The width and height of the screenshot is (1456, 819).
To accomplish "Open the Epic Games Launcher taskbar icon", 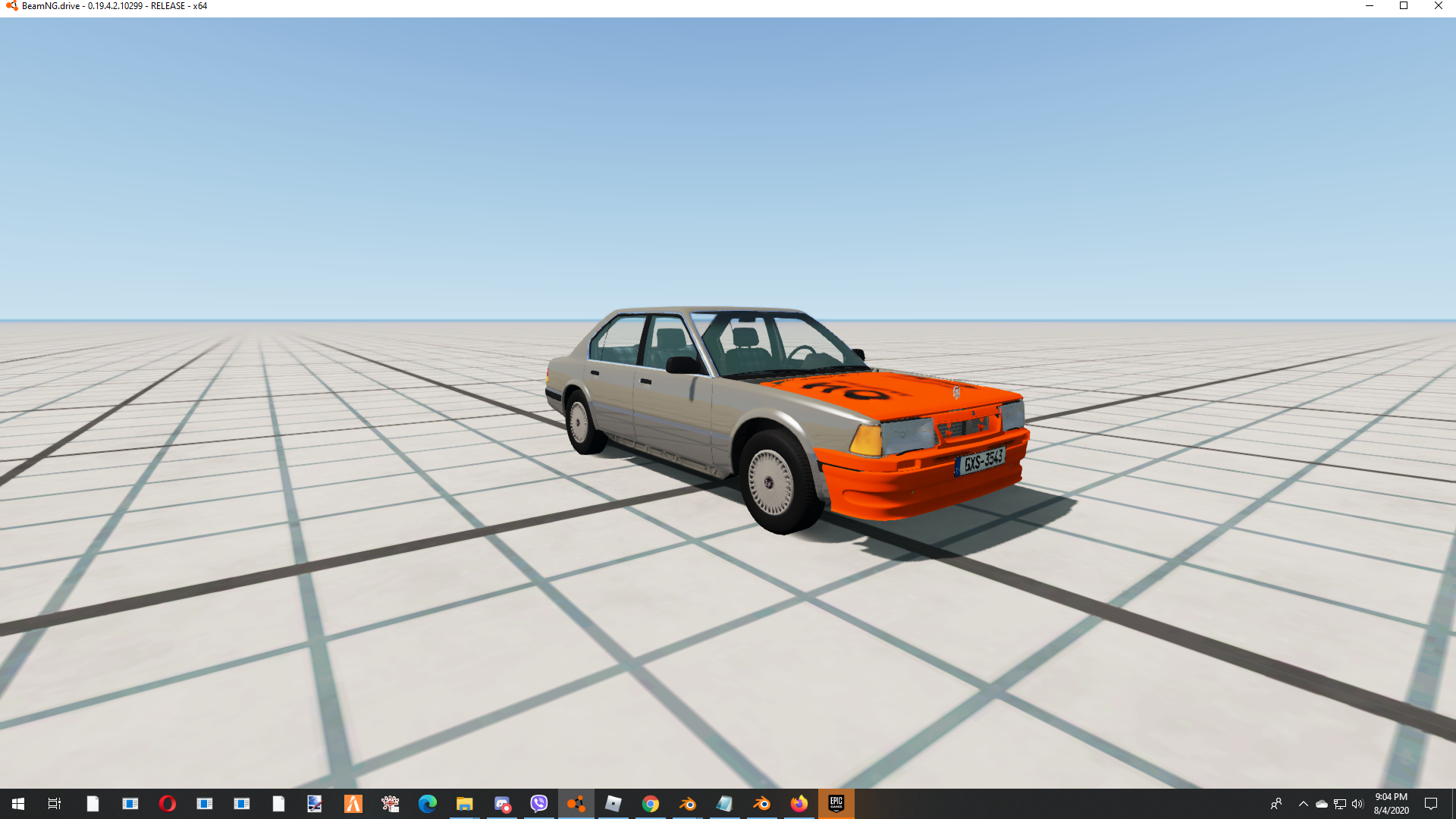I will click(x=836, y=804).
